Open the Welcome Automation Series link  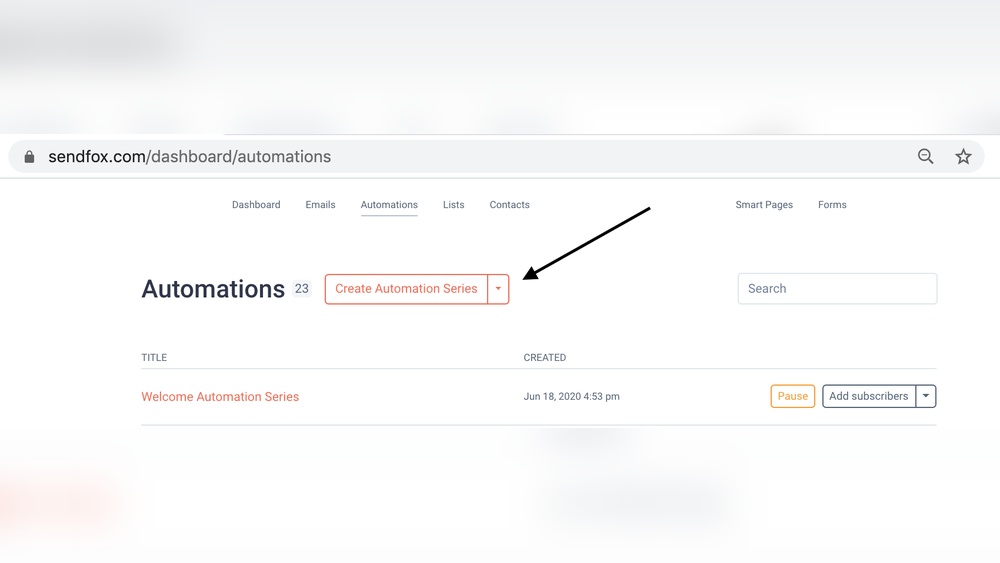(x=220, y=397)
